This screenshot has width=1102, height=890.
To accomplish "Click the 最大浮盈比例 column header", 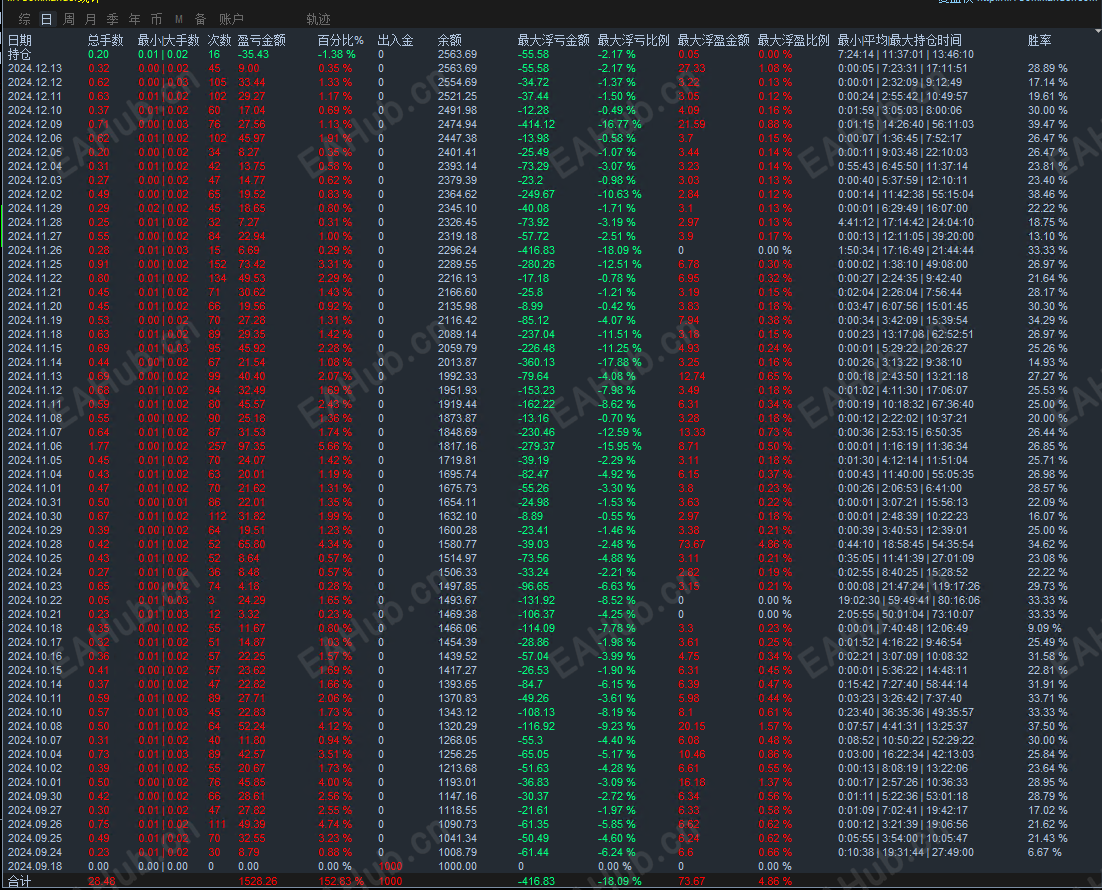I will (794, 40).
